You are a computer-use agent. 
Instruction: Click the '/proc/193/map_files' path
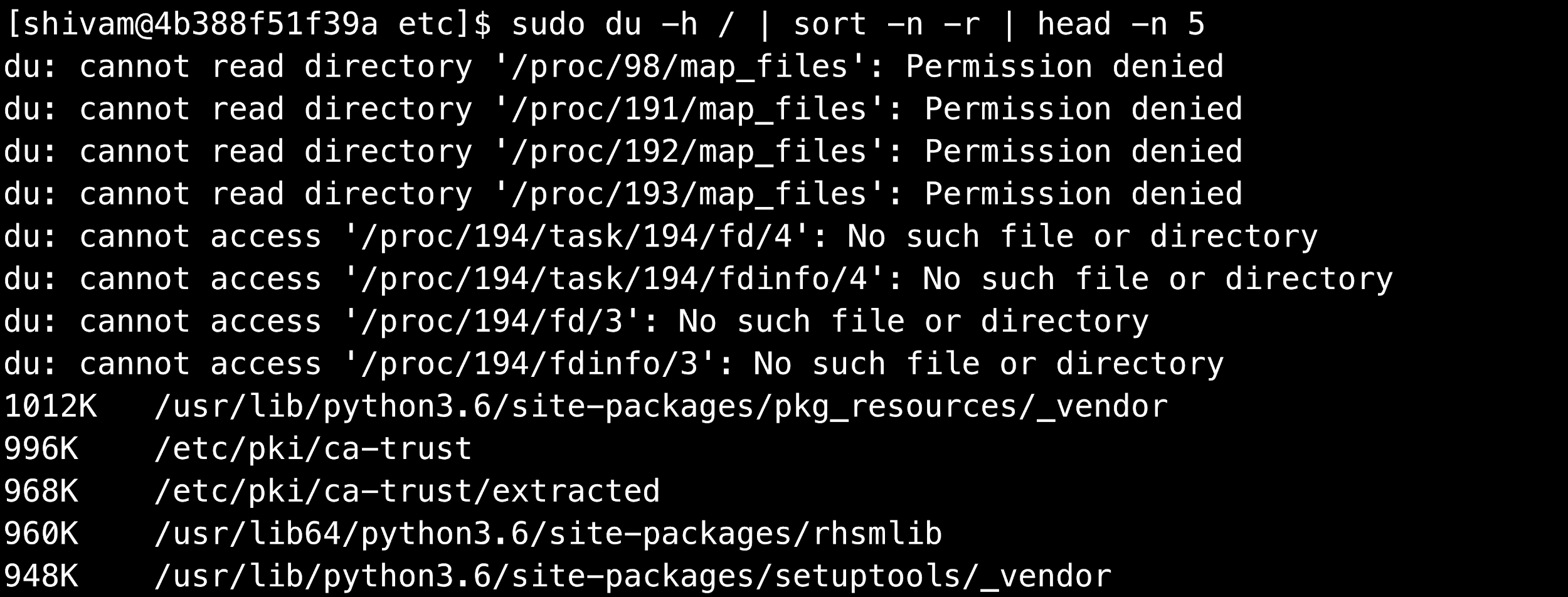coord(698,194)
